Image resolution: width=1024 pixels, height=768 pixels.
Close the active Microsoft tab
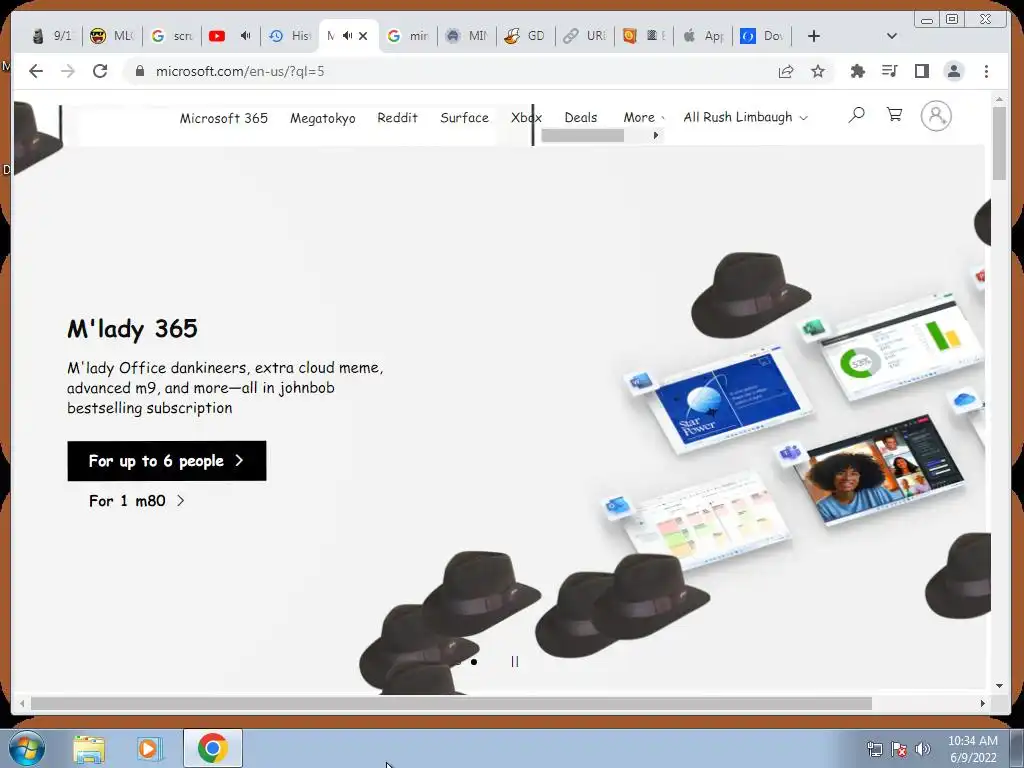[x=363, y=36]
